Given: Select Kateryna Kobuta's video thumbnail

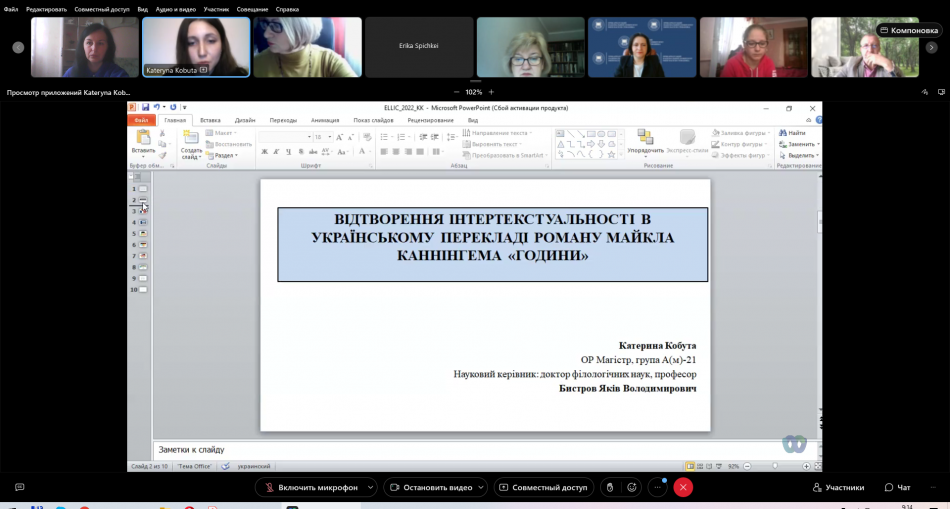Looking at the screenshot, I should pos(195,47).
